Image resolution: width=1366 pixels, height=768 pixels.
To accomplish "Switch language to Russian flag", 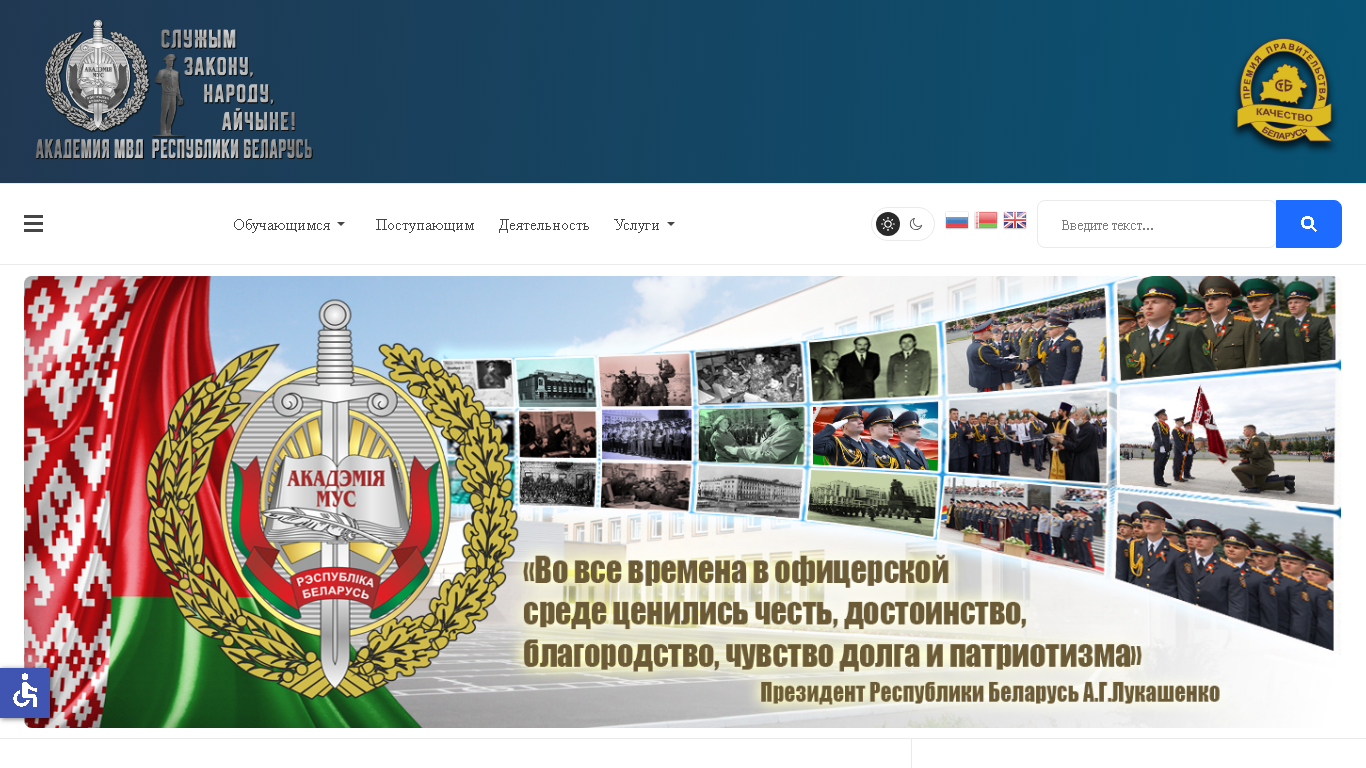I will pos(957,221).
